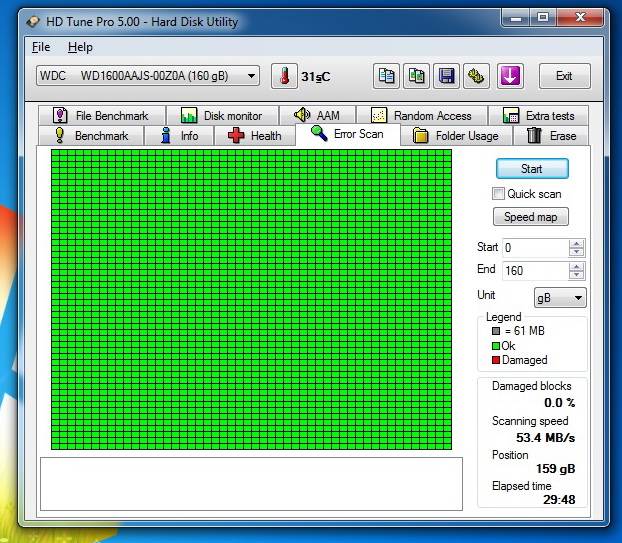Switch to the Health tab
Viewport: 622px width, 543px height.
[x=255, y=136]
